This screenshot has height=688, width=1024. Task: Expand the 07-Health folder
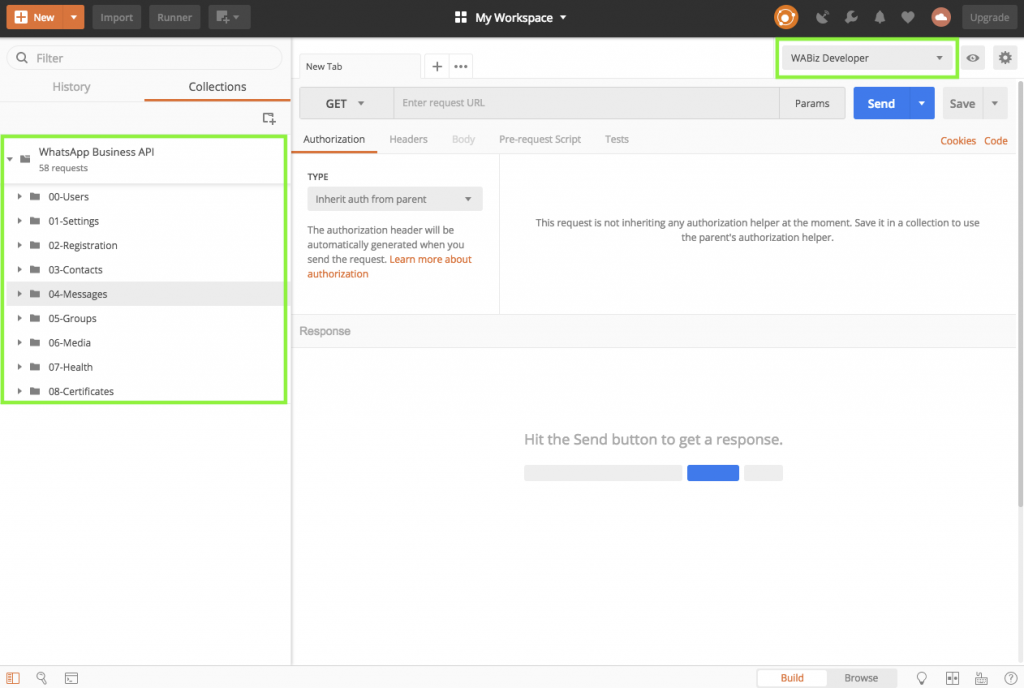coord(20,366)
